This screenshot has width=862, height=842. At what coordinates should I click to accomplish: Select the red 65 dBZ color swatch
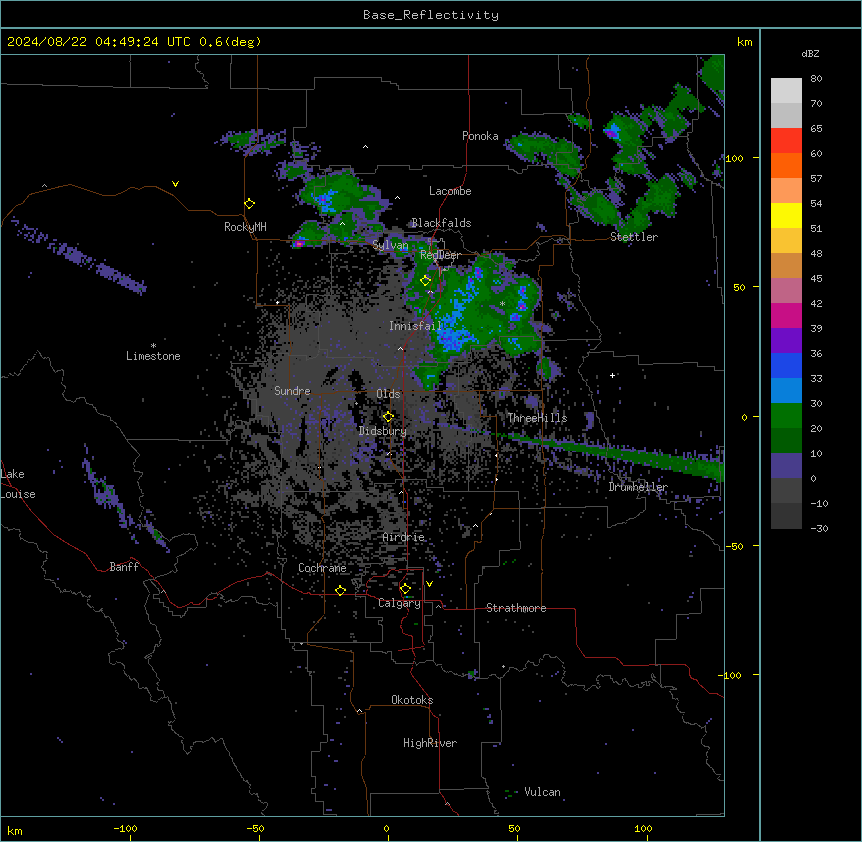786,141
